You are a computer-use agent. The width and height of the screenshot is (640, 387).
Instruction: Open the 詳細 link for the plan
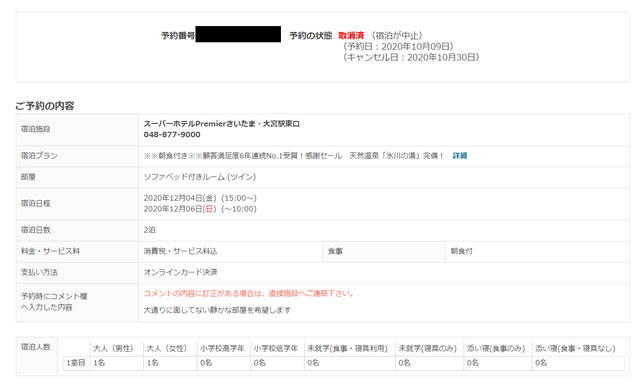460,156
